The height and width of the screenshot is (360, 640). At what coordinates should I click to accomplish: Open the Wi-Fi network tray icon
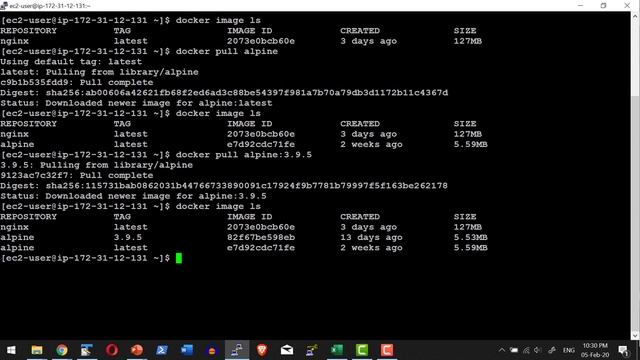point(526,350)
